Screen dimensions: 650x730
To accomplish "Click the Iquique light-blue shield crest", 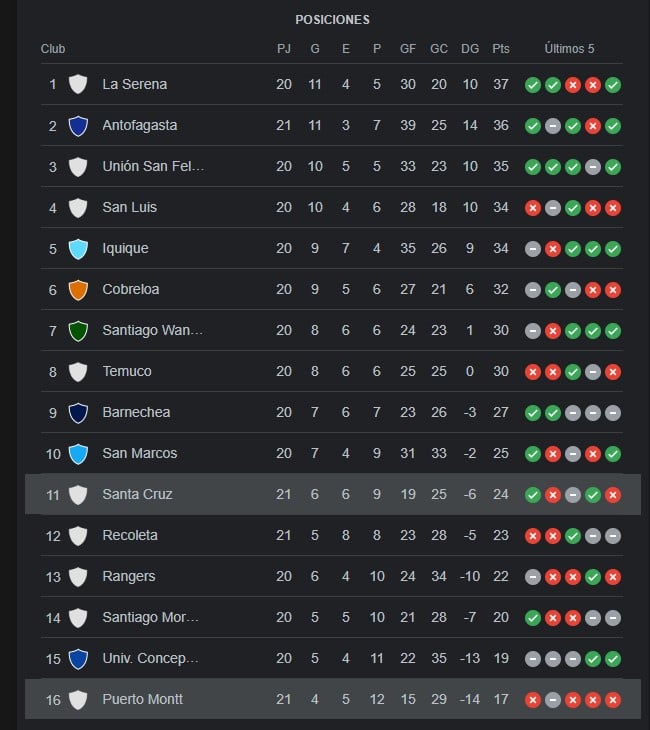I will [x=78, y=249].
